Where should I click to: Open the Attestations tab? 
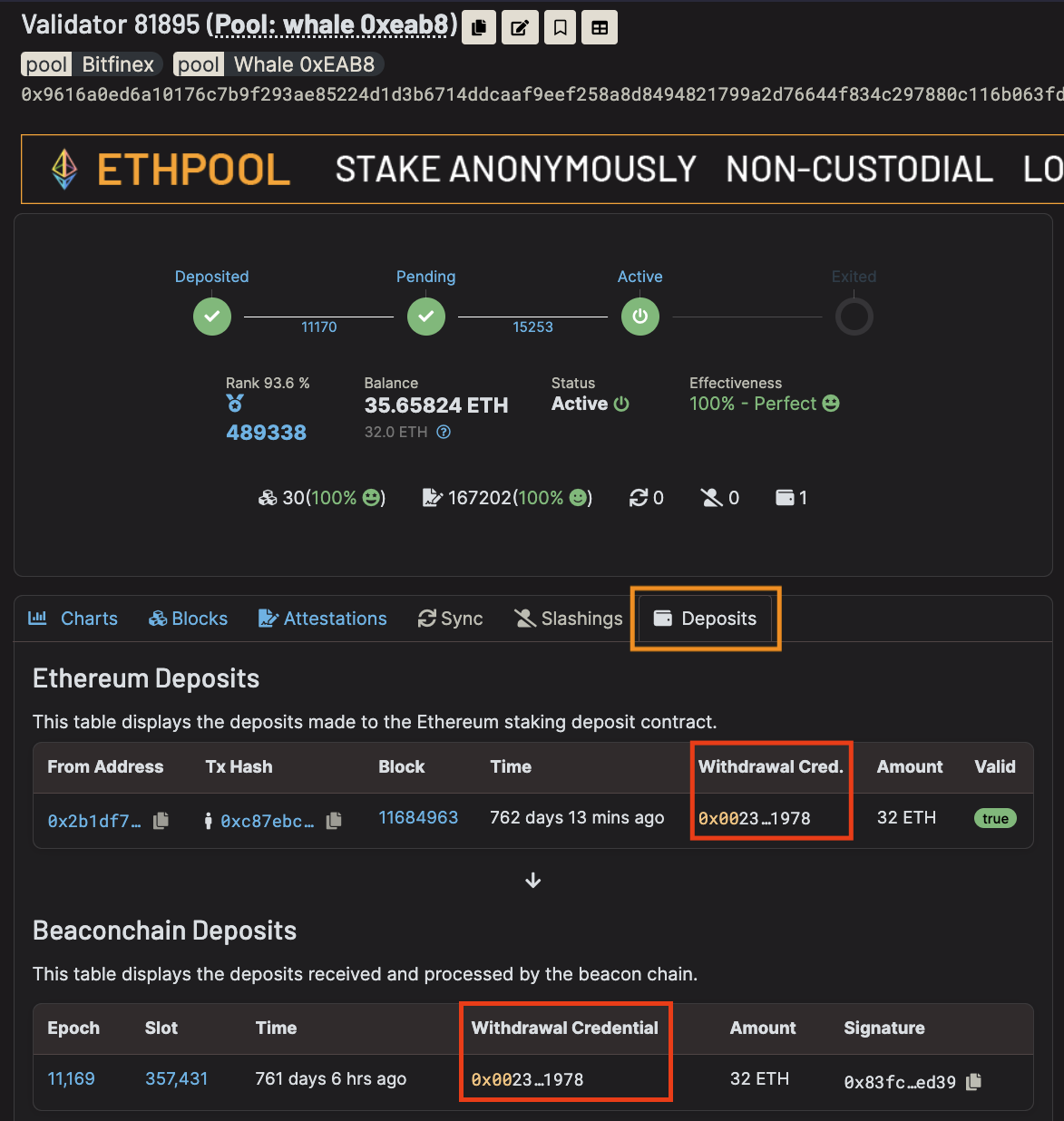click(323, 619)
